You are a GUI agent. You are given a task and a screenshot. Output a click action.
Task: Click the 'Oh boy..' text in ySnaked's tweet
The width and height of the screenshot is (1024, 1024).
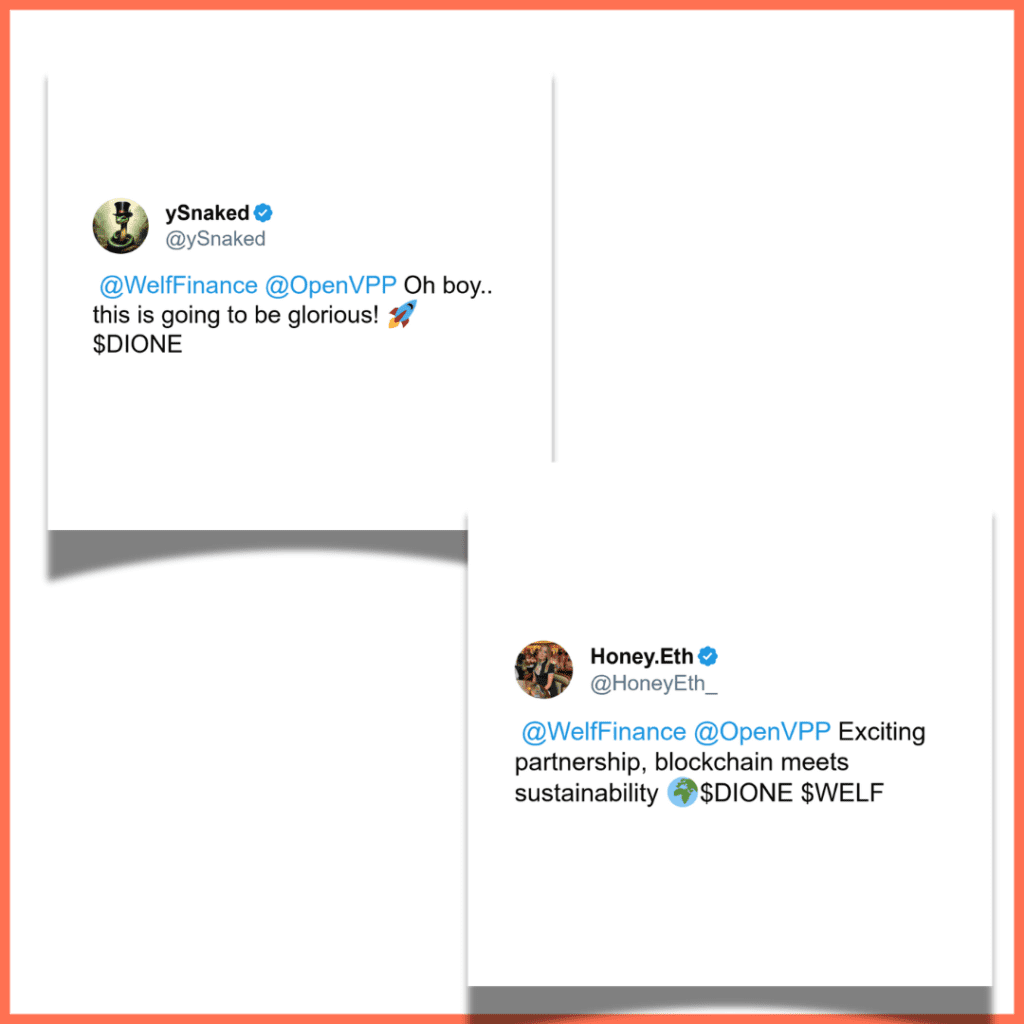[448, 285]
